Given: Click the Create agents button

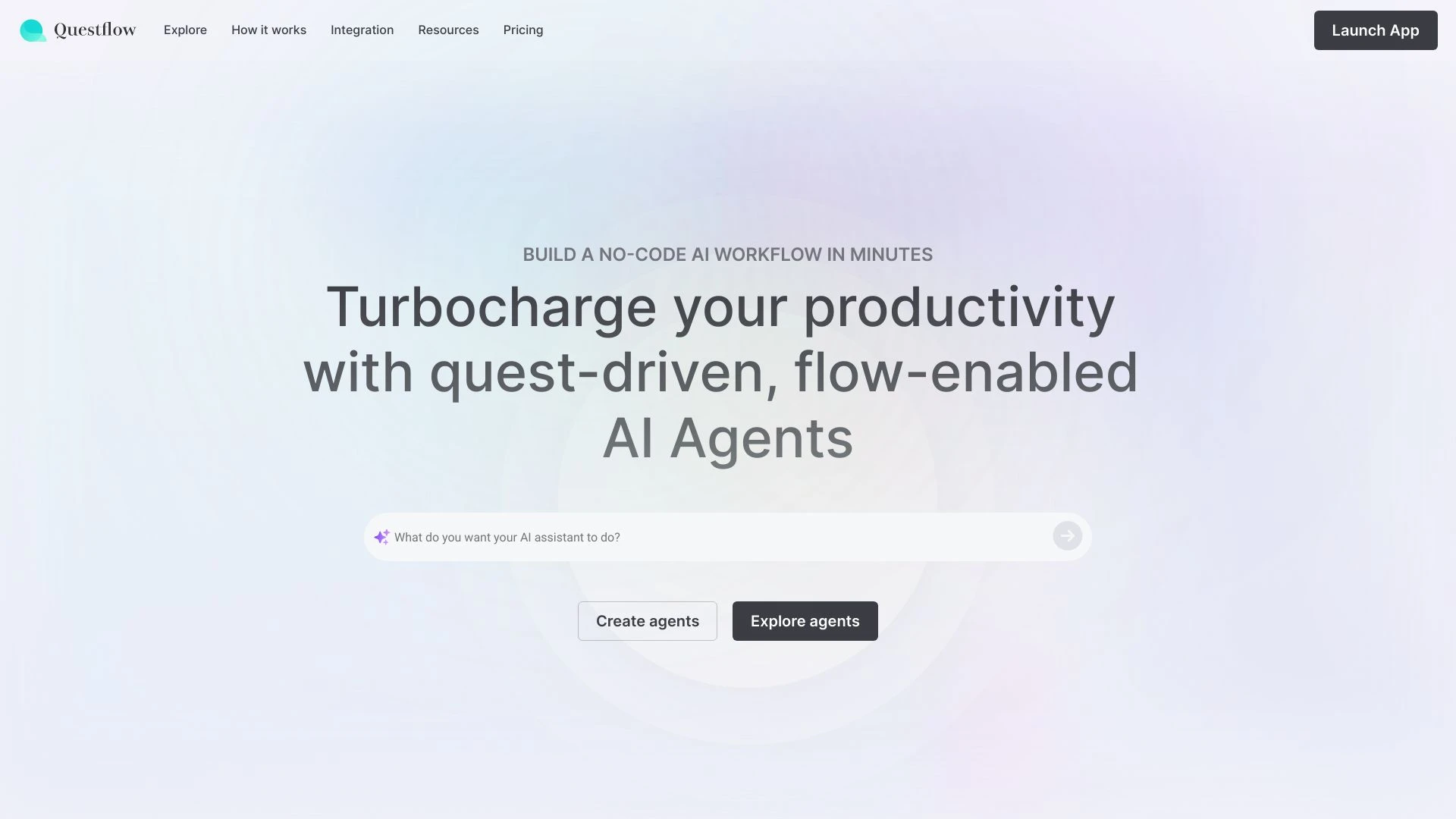Looking at the screenshot, I should click(647, 621).
